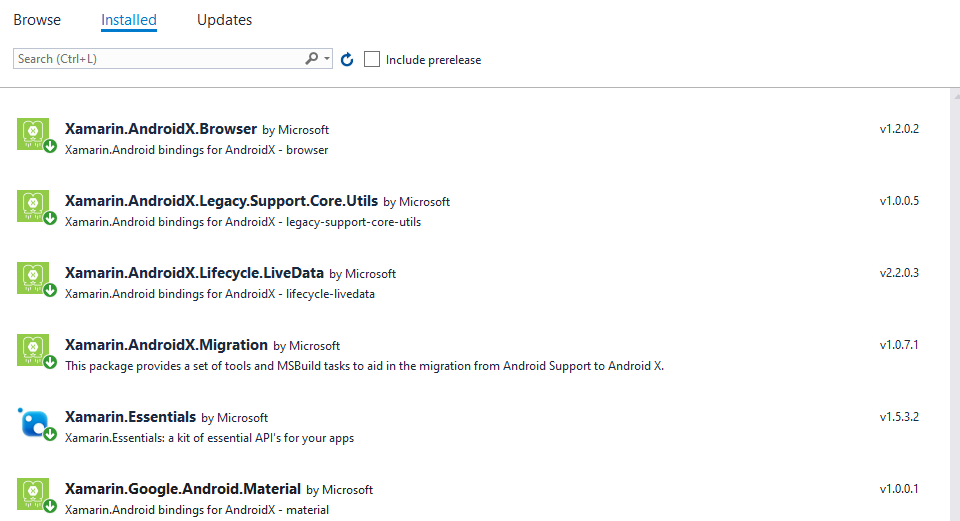Click the 'AndroidX - material' description
Image resolution: width=960 pixels, height=521 pixels.
click(197, 510)
